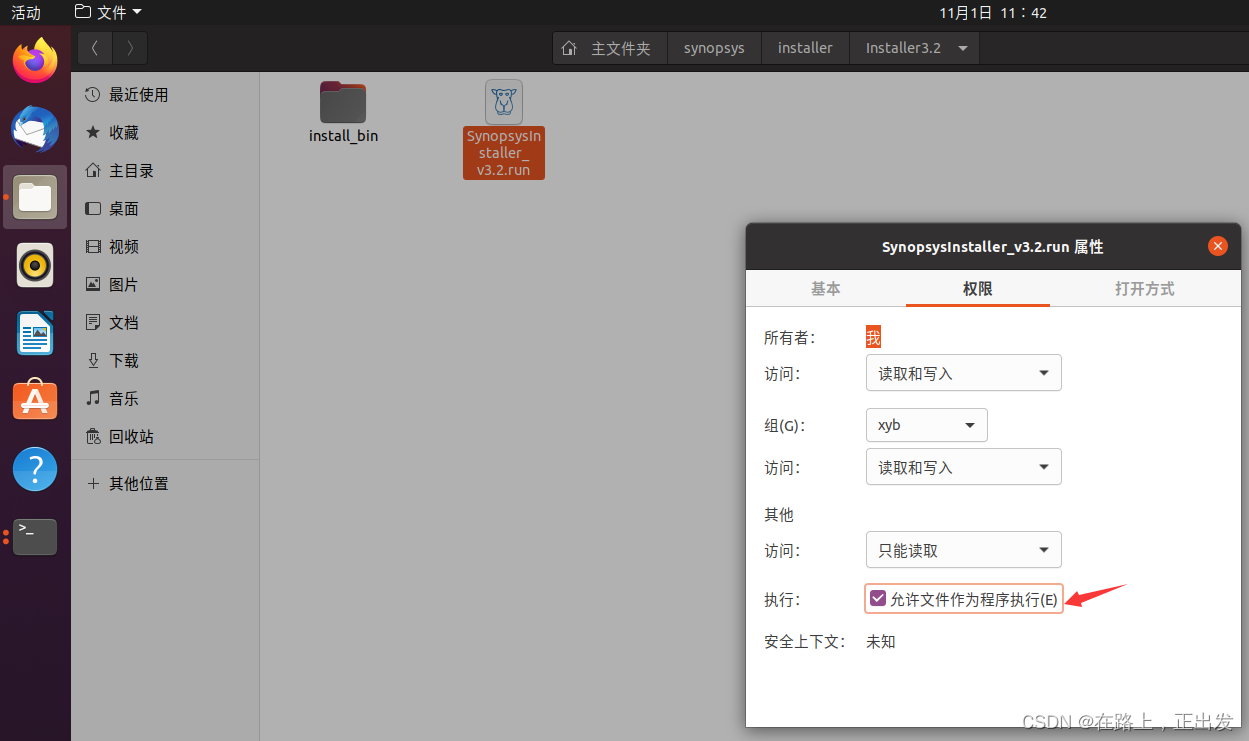The width and height of the screenshot is (1249, 741).
Task: Launch Thunderbird mail from the dock
Action: point(35,130)
